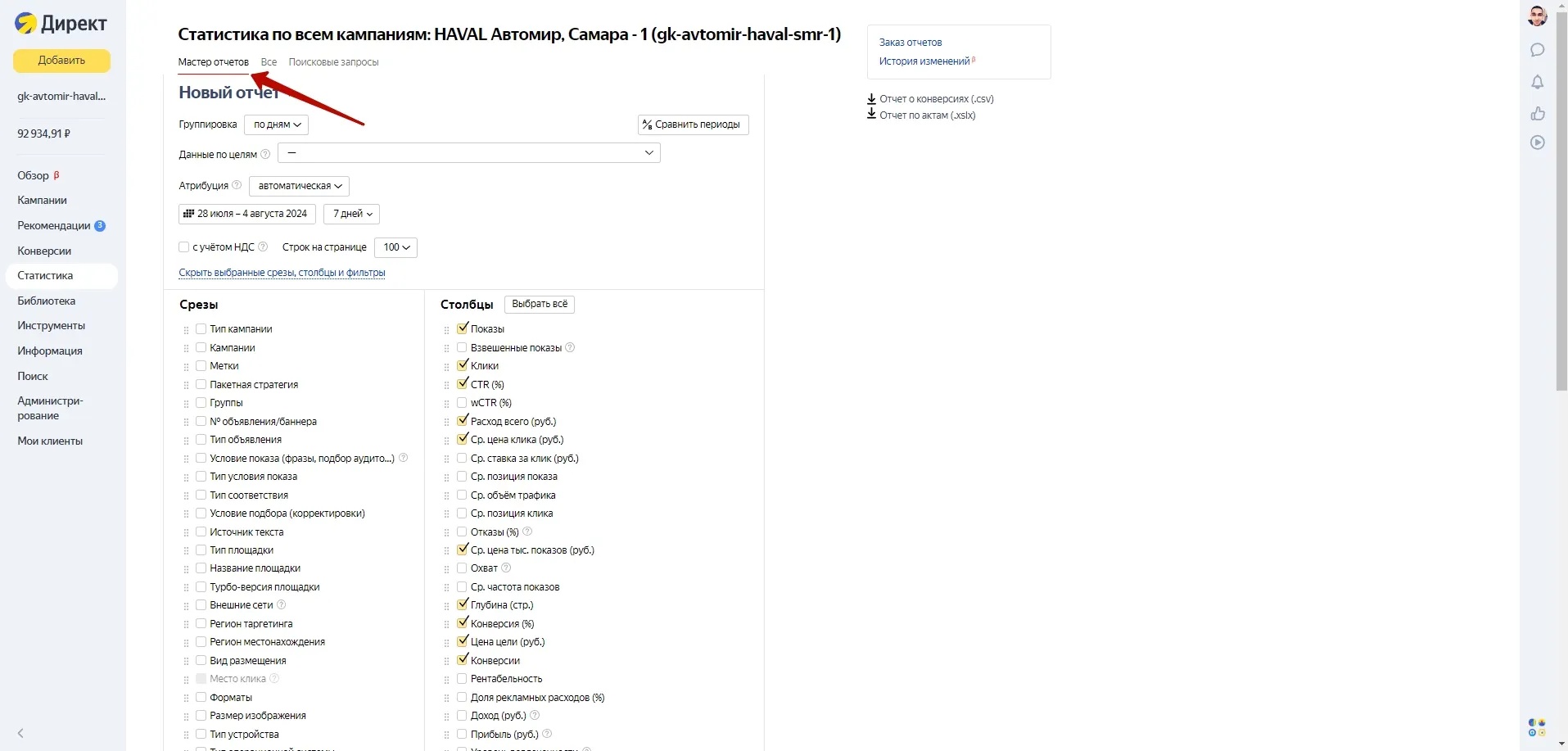Expand the Данные по целям dropdown
The image size is (1568, 751).
tap(468, 153)
